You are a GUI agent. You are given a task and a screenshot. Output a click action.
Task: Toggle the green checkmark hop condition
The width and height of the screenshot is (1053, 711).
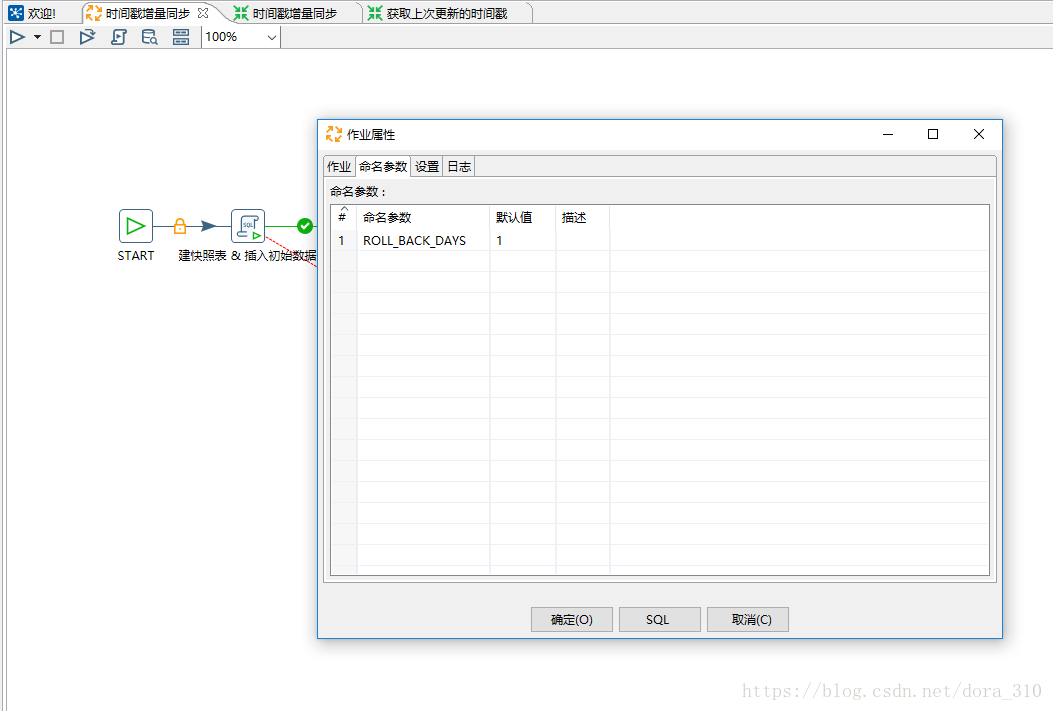click(x=305, y=226)
